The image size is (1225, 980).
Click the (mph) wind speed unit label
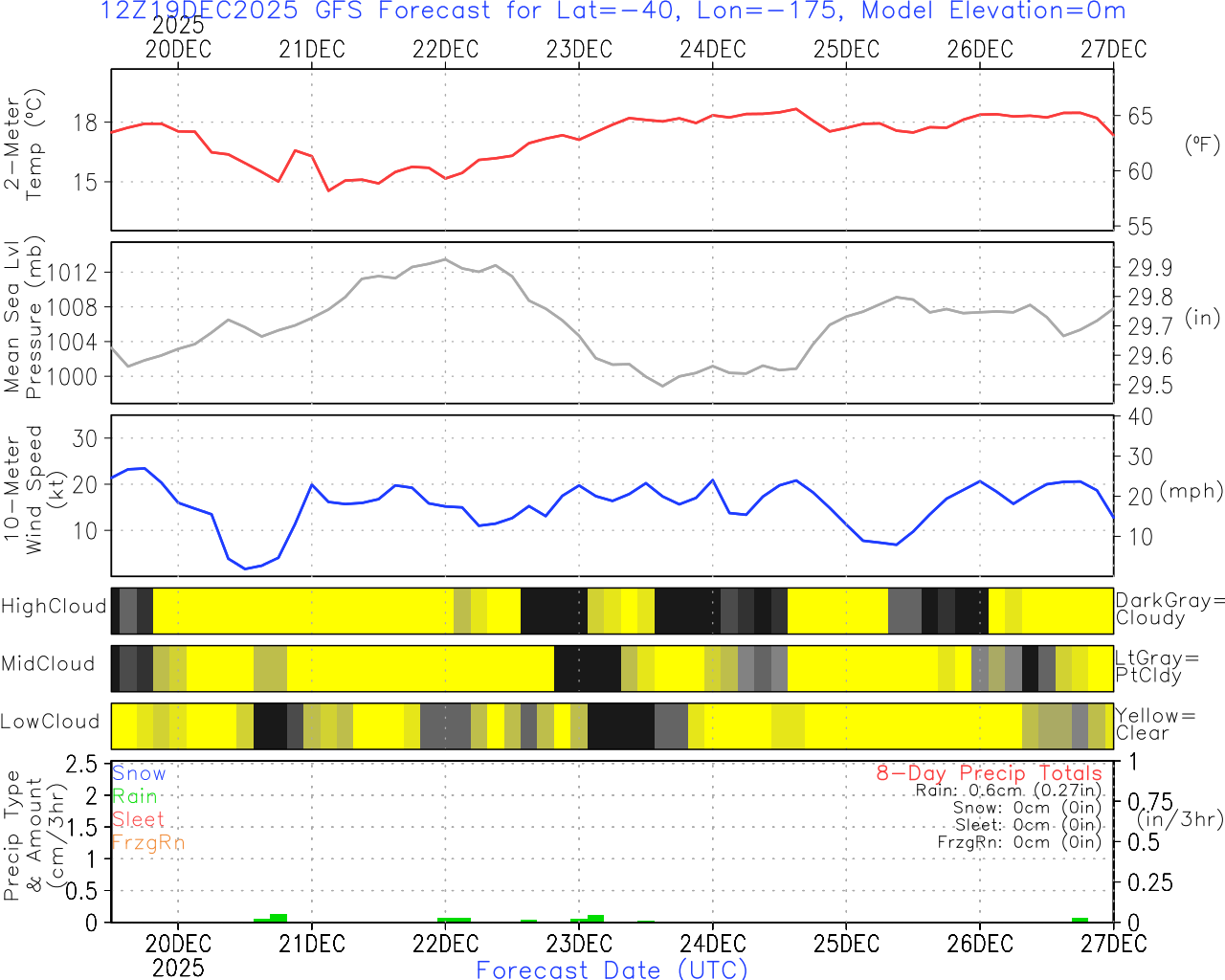point(1191,491)
